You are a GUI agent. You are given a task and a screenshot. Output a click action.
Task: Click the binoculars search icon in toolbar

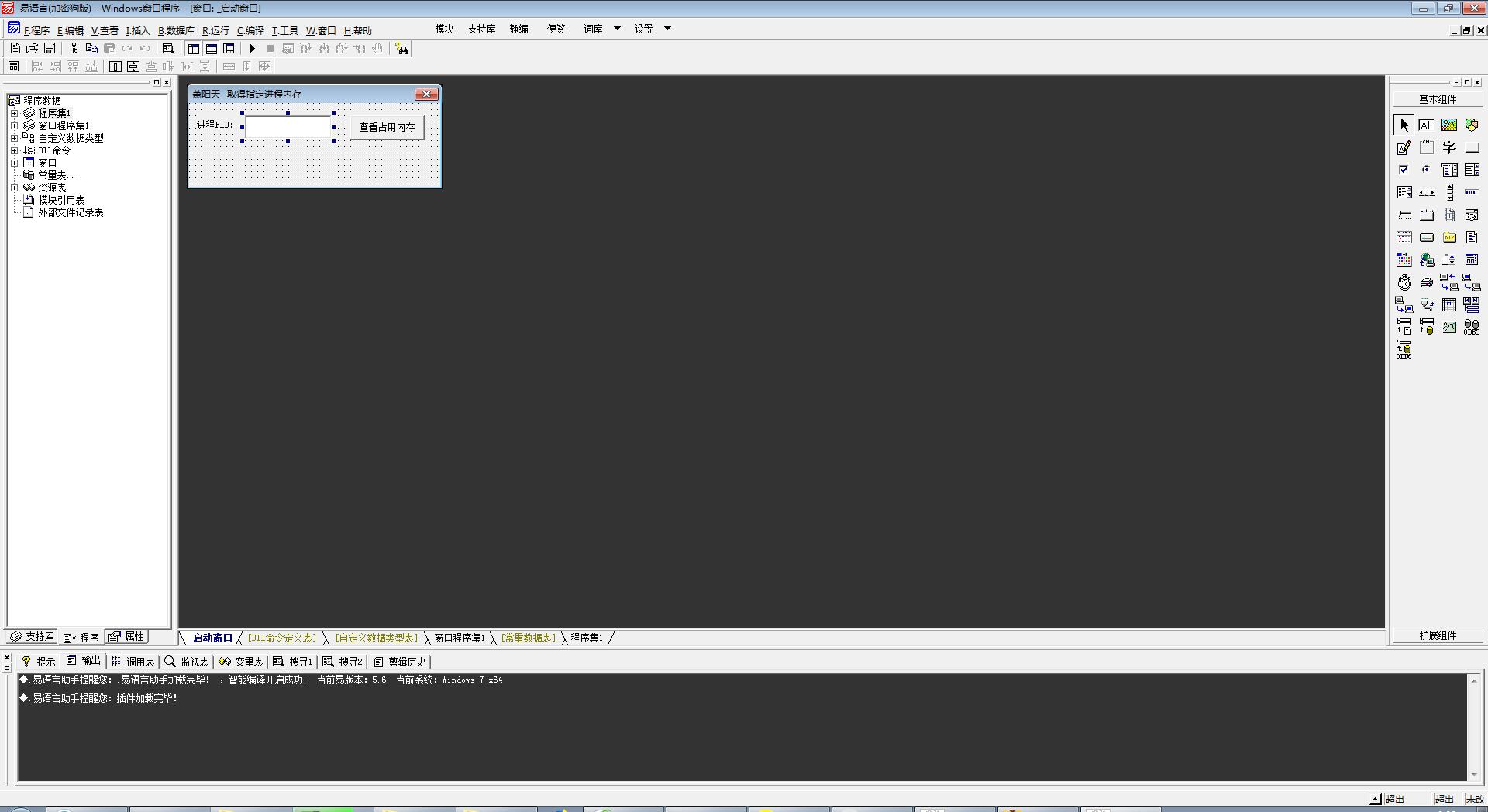(x=401, y=49)
